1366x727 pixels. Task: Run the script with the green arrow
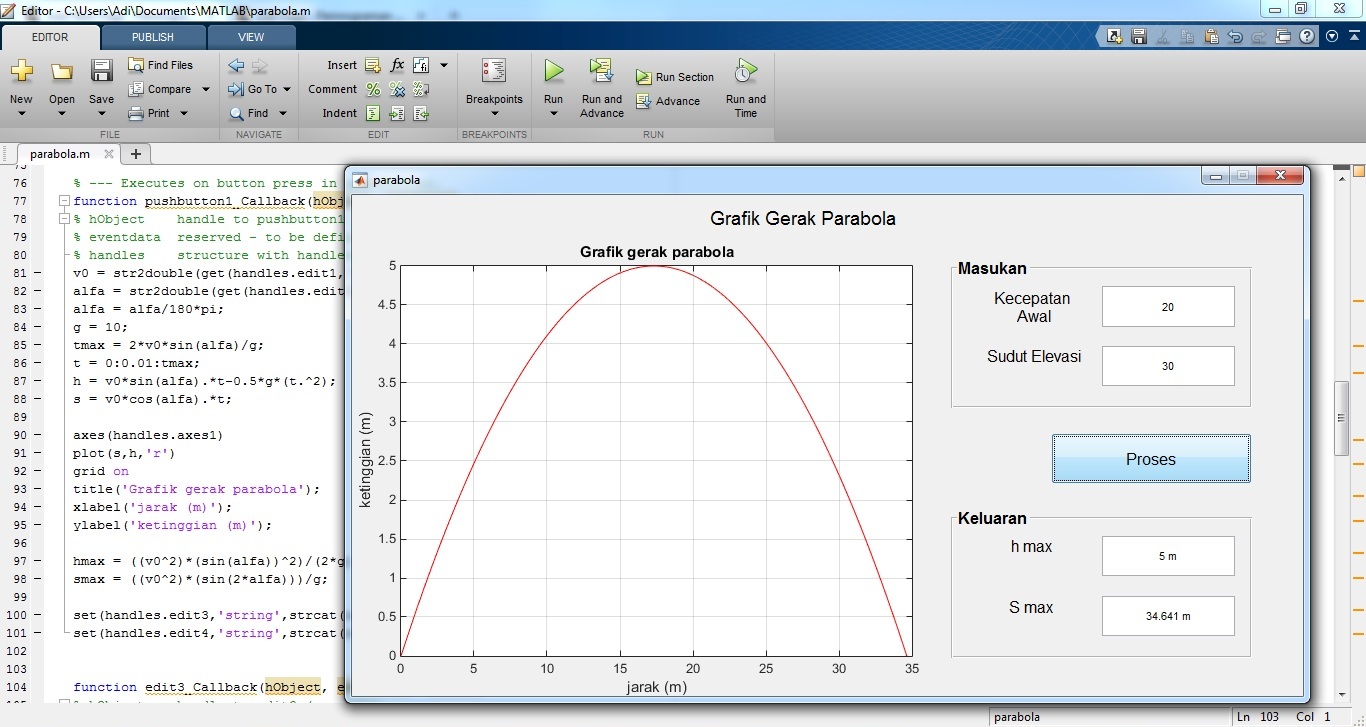tap(553, 71)
